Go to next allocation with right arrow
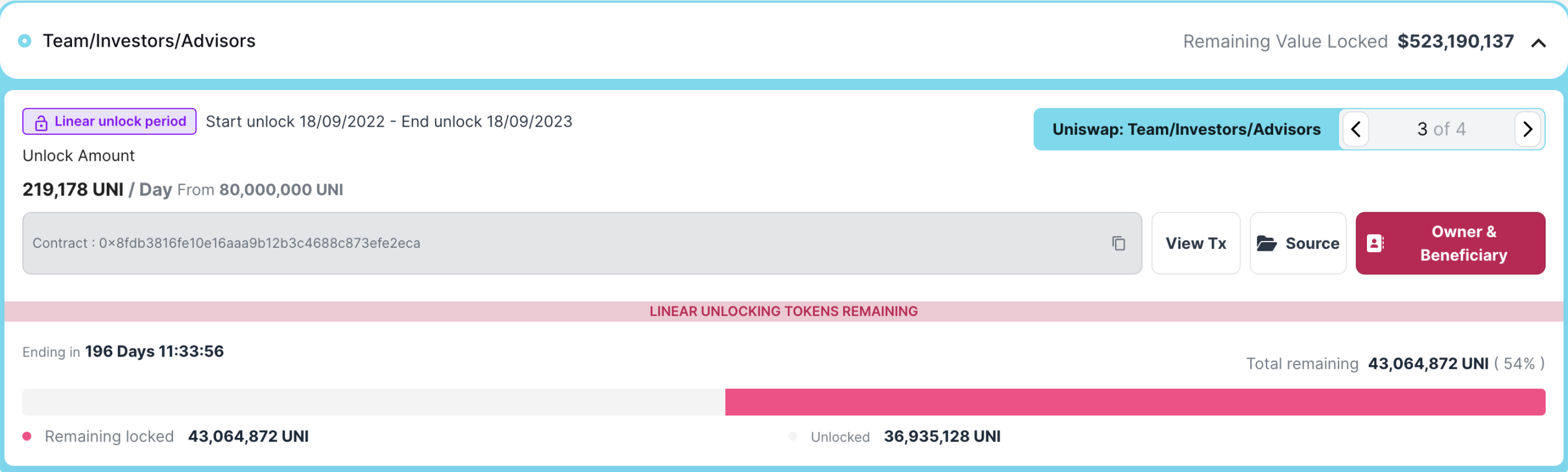 click(1528, 129)
